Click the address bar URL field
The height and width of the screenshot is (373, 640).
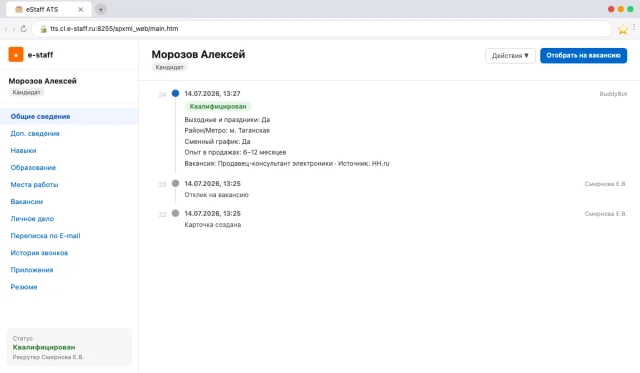click(x=322, y=29)
